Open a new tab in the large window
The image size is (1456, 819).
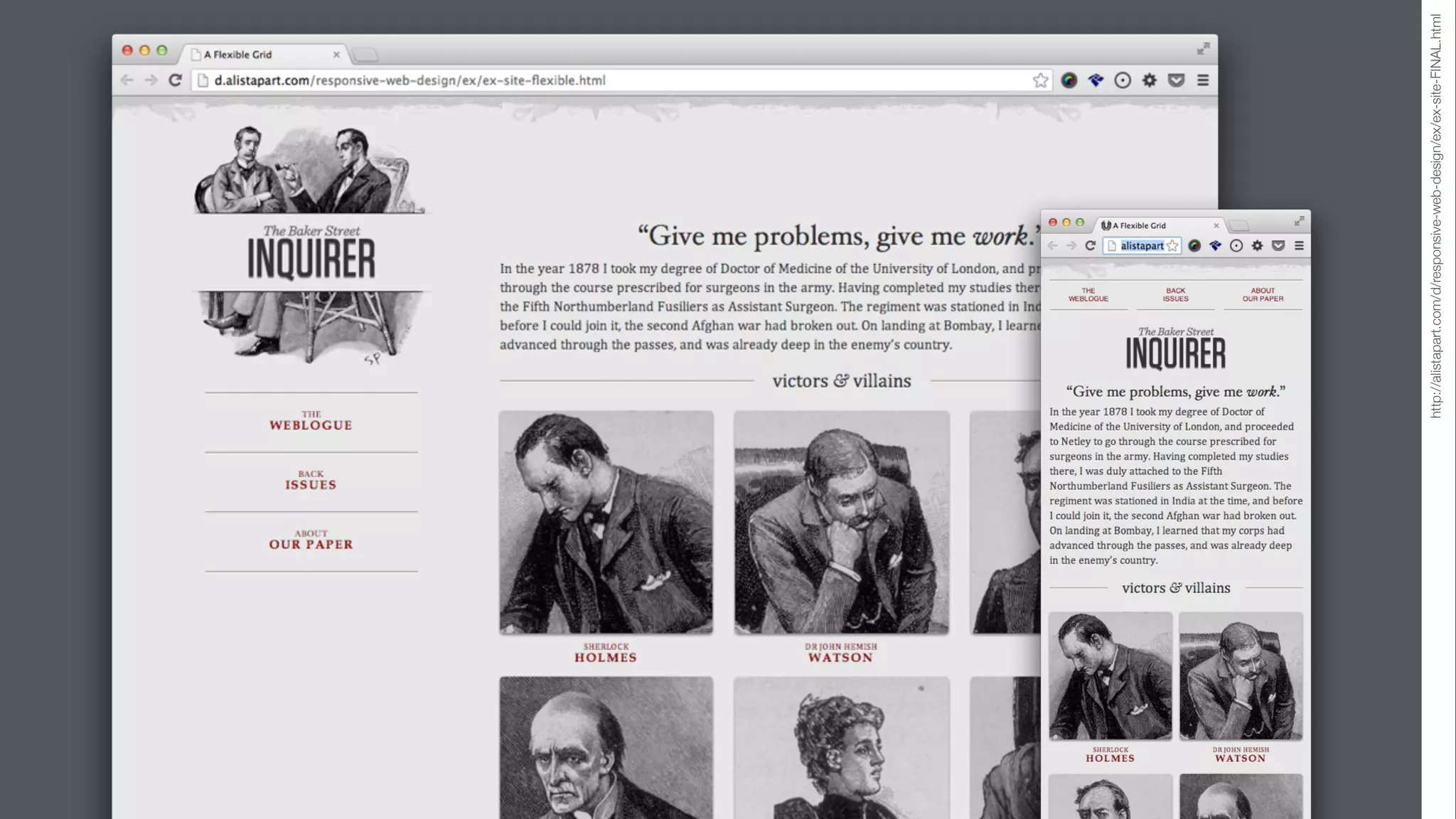click(365, 55)
